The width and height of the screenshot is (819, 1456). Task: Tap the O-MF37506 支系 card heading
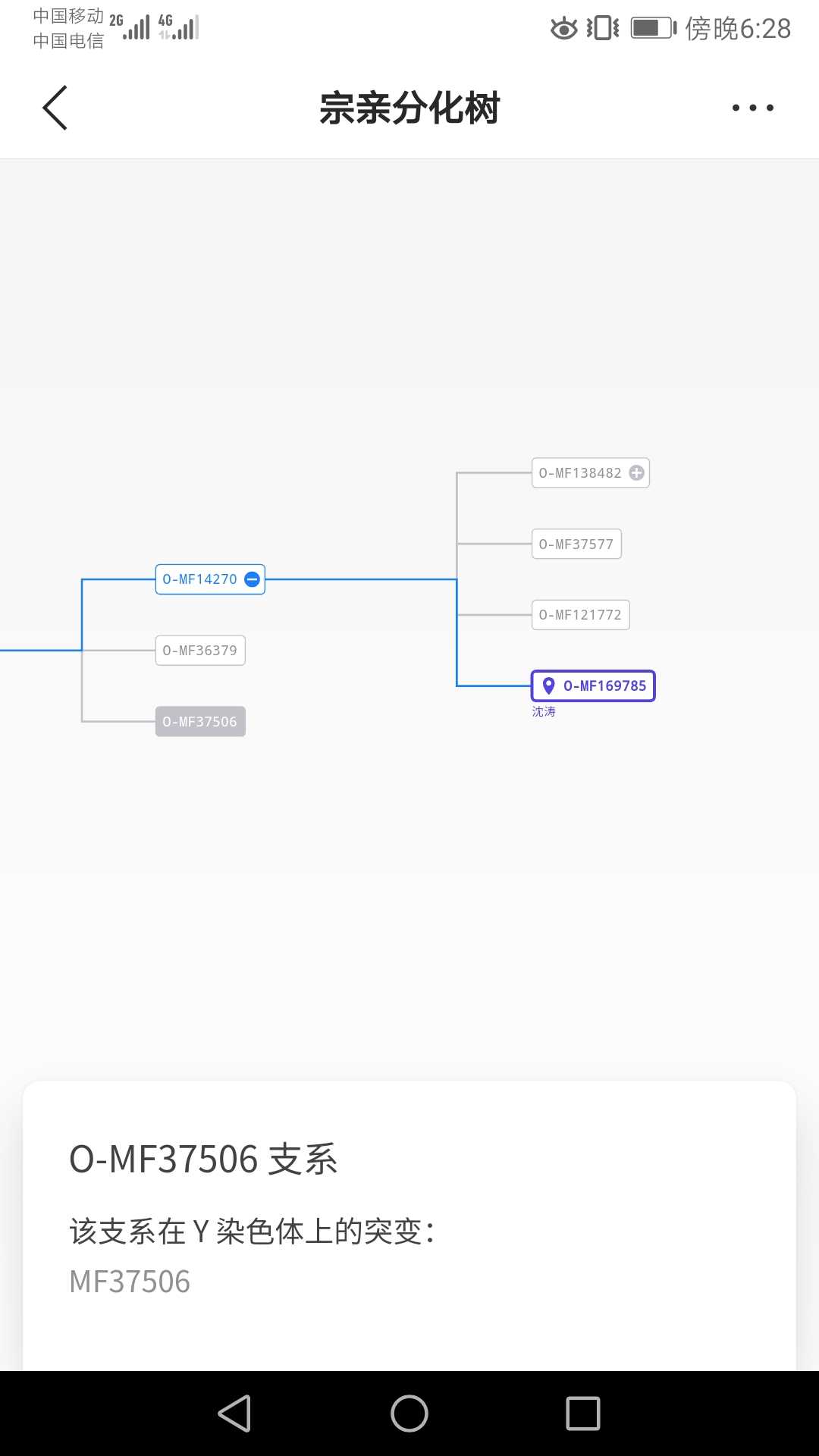pos(203,1159)
